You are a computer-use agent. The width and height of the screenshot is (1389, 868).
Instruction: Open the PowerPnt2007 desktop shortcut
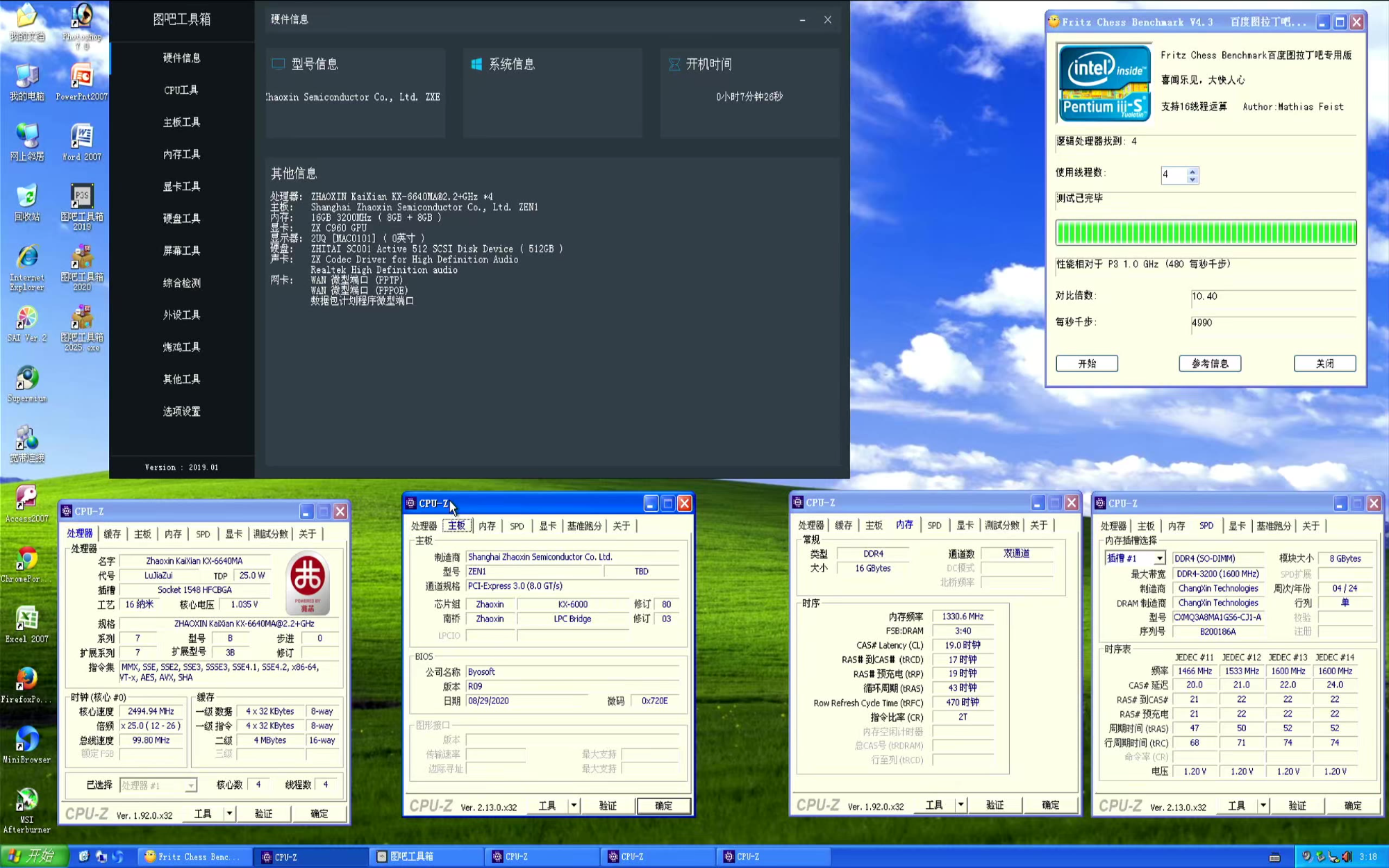[x=82, y=83]
